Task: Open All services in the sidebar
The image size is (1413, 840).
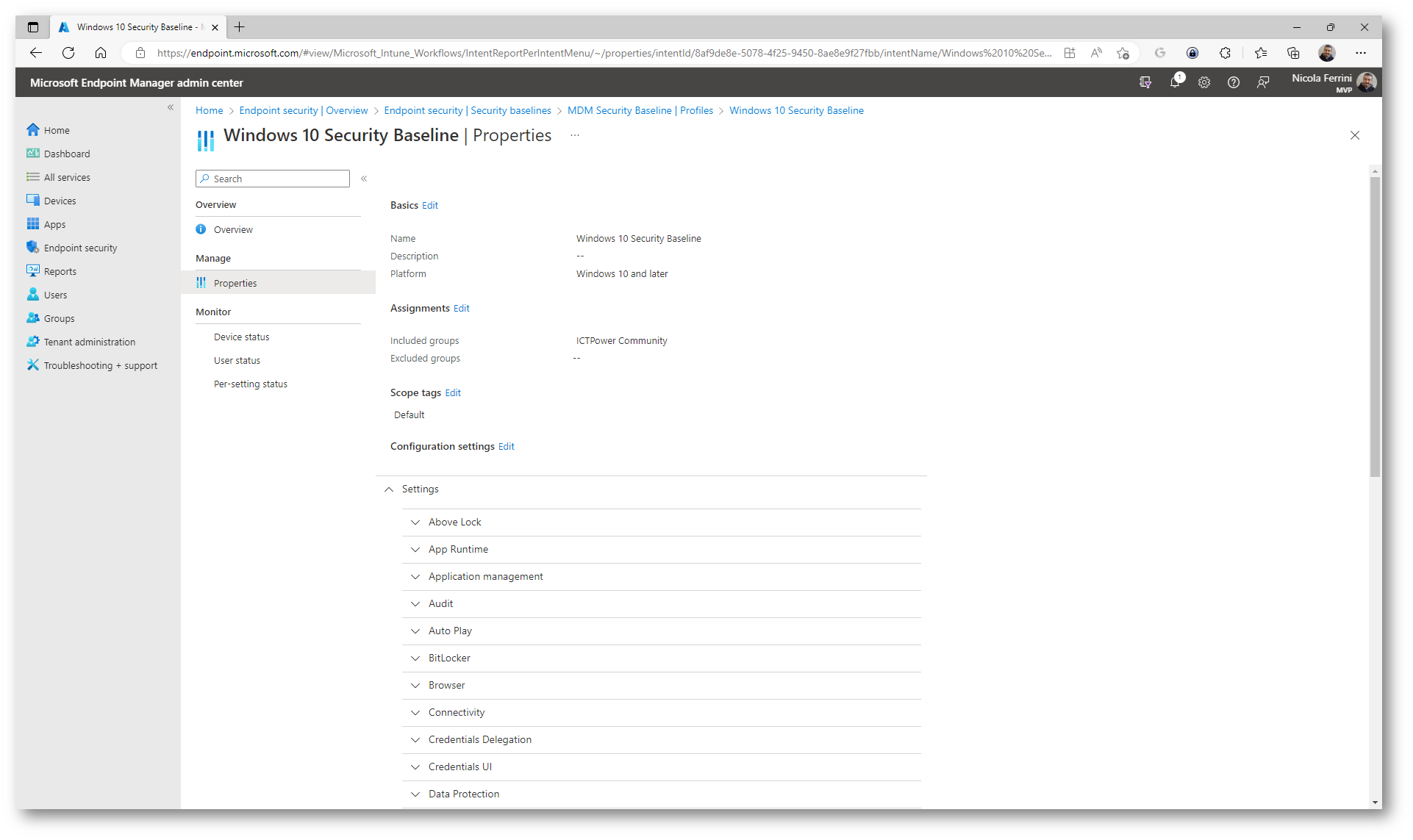Action: (67, 177)
